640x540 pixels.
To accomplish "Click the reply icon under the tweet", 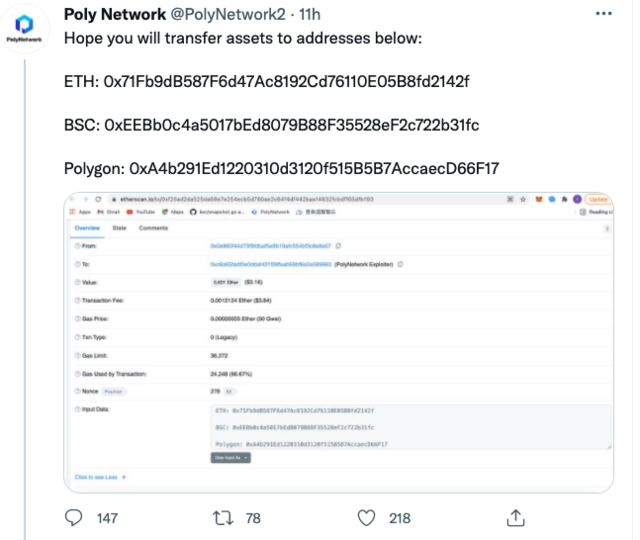I will click(x=73, y=517).
